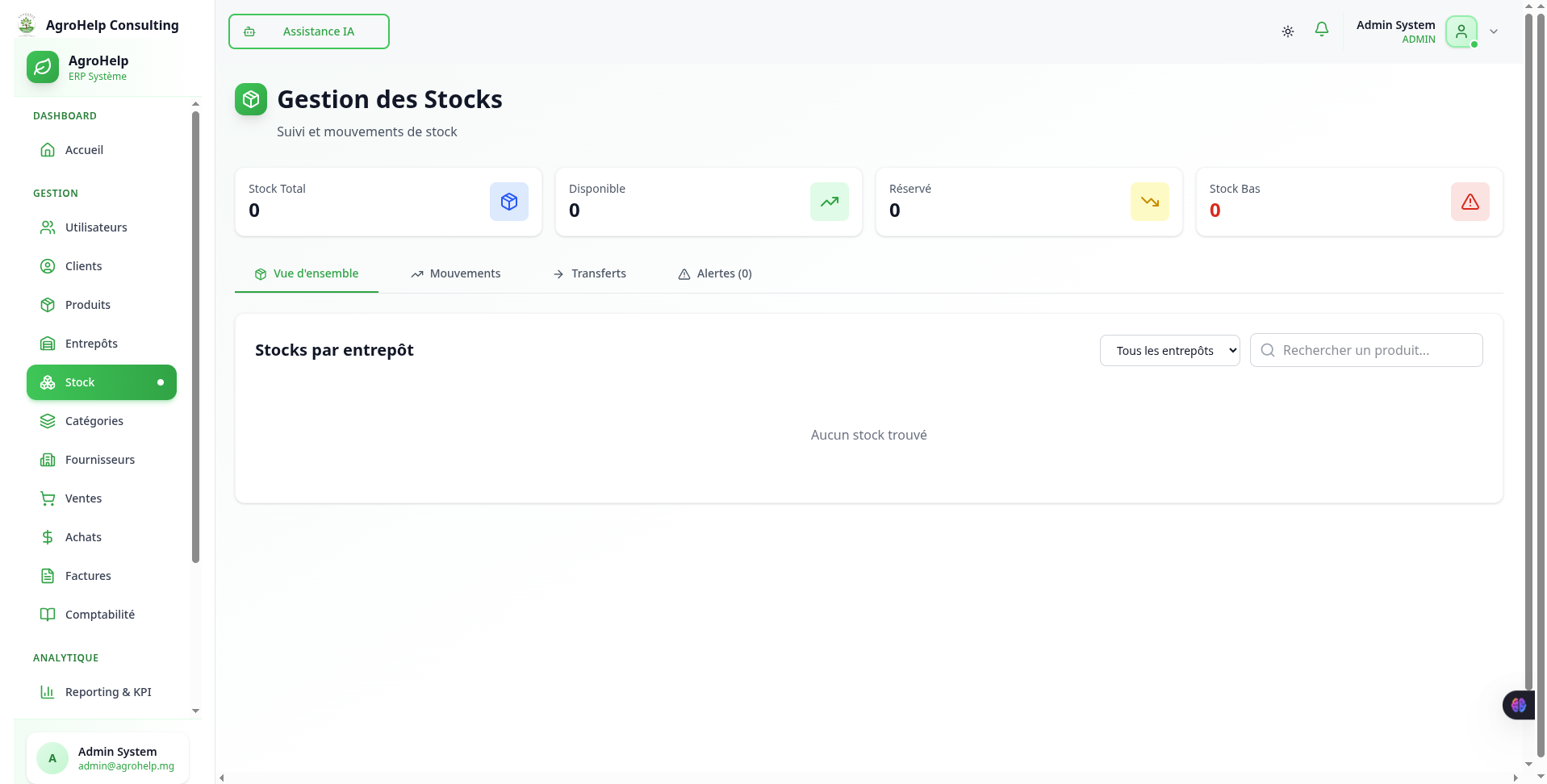Switch to the Mouvements tab
Screen dimensions: 1547x784
click(456, 273)
